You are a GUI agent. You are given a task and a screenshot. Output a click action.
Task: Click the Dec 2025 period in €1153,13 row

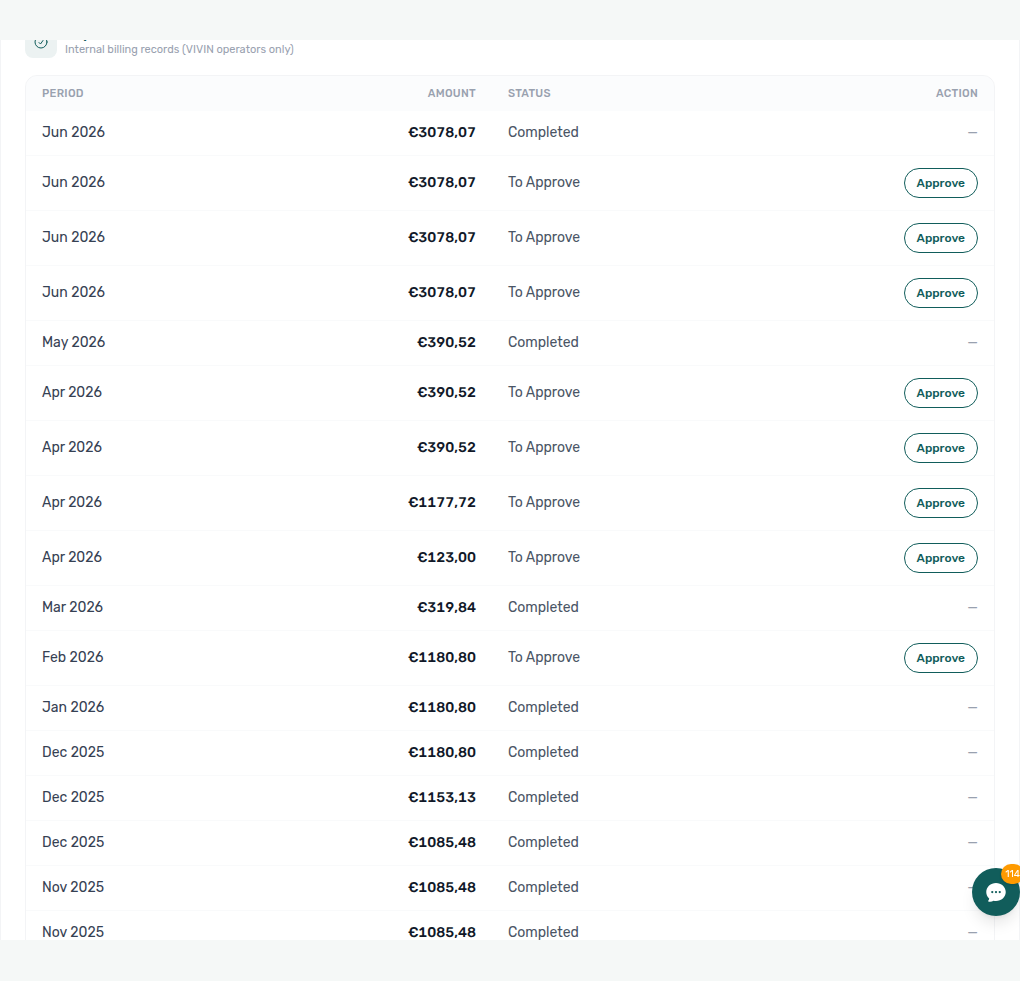tap(73, 797)
